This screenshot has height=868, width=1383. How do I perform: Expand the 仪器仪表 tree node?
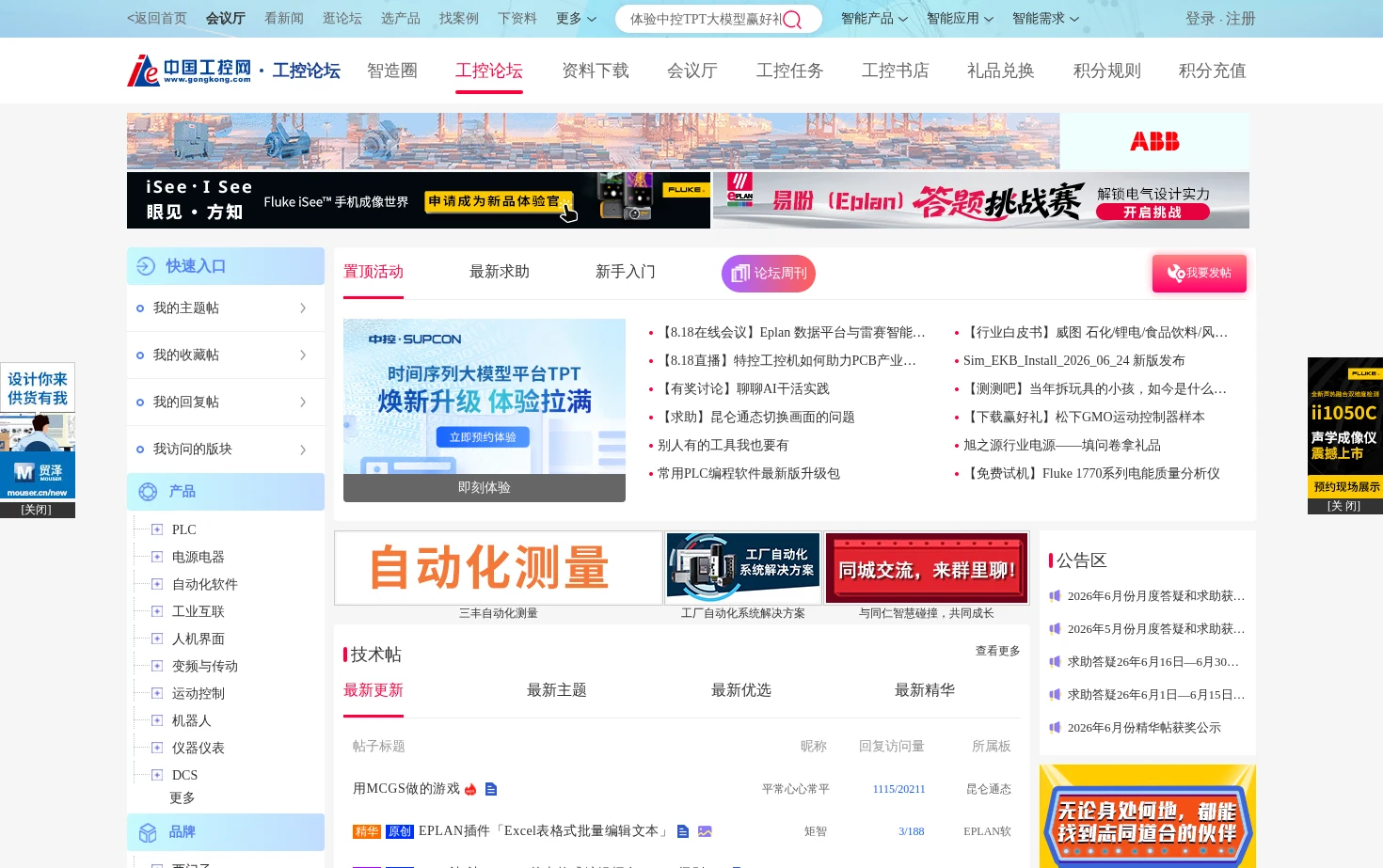coord(157,748)
